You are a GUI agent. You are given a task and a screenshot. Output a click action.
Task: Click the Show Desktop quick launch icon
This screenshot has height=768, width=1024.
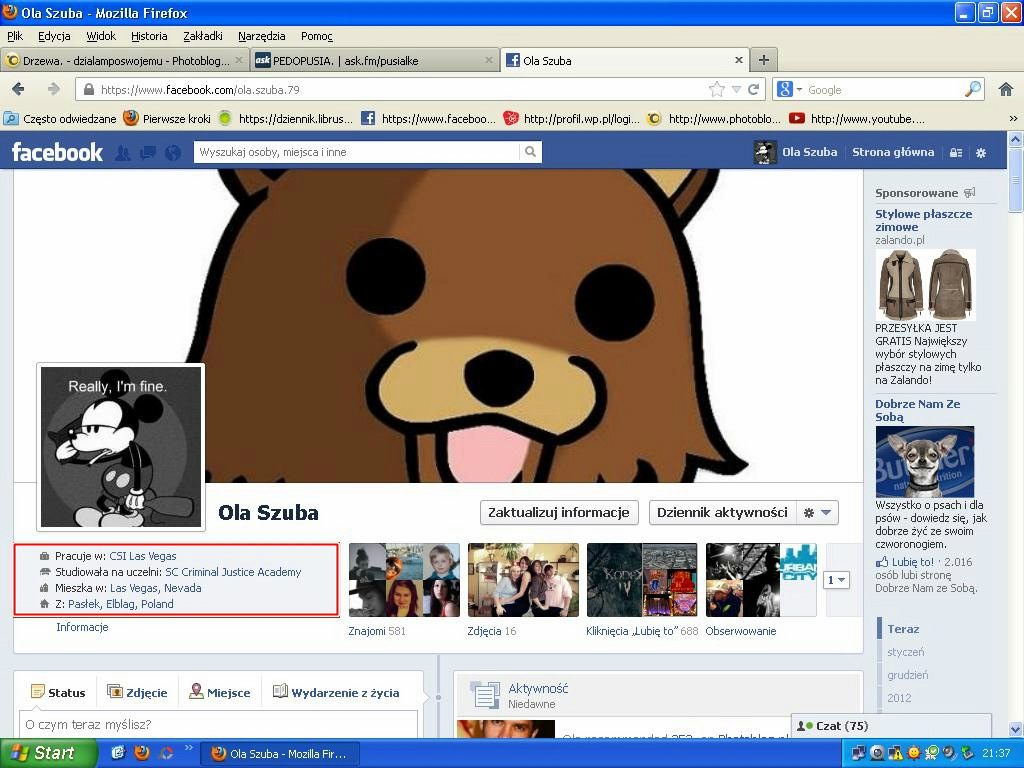tap(118, 753)
